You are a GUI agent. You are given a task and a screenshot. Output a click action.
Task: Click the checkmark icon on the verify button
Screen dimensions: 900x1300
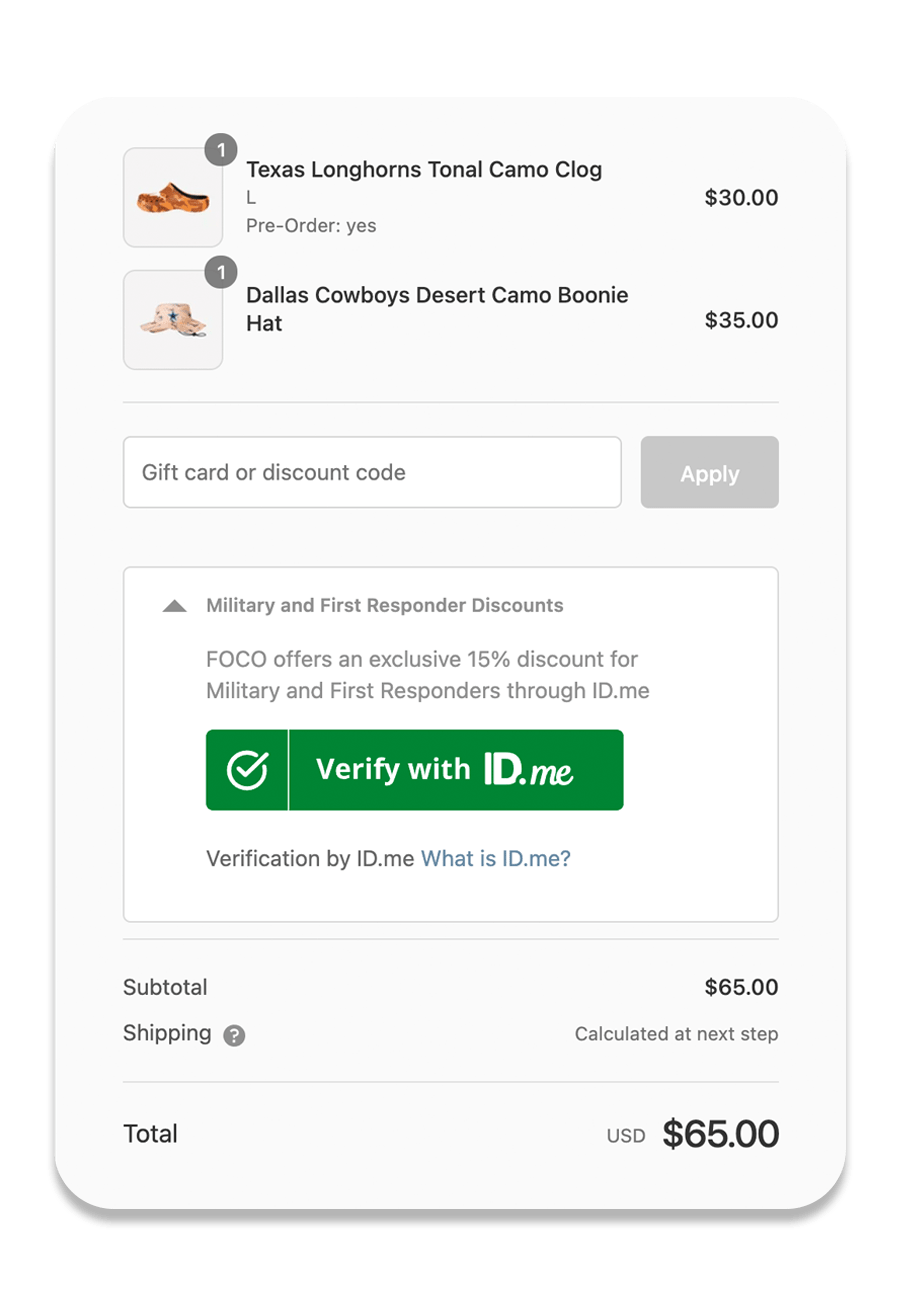[x=247, y=770]
